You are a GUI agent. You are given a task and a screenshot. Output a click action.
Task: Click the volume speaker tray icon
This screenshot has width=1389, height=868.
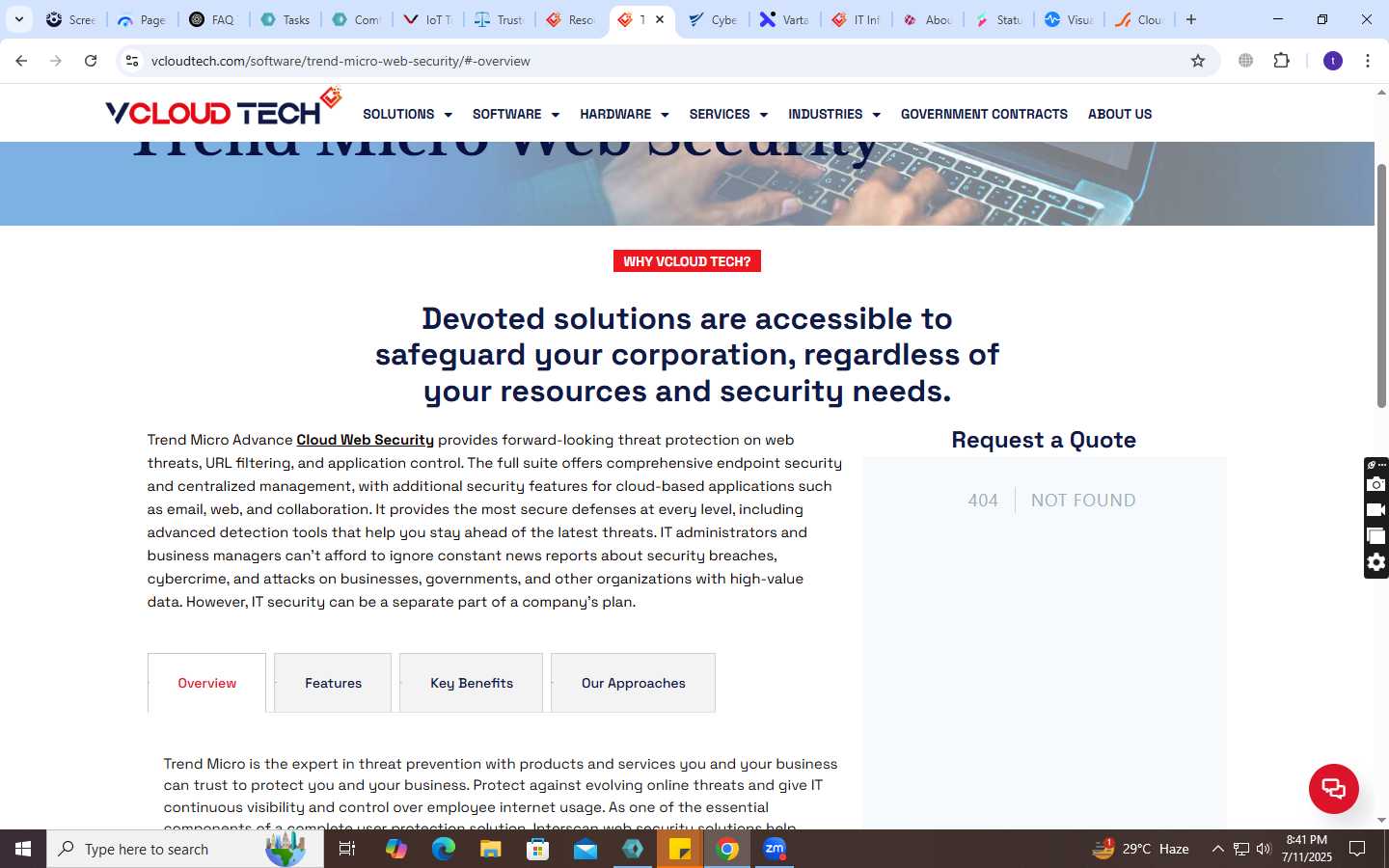pyautogui.click(x=1264, y=849)
